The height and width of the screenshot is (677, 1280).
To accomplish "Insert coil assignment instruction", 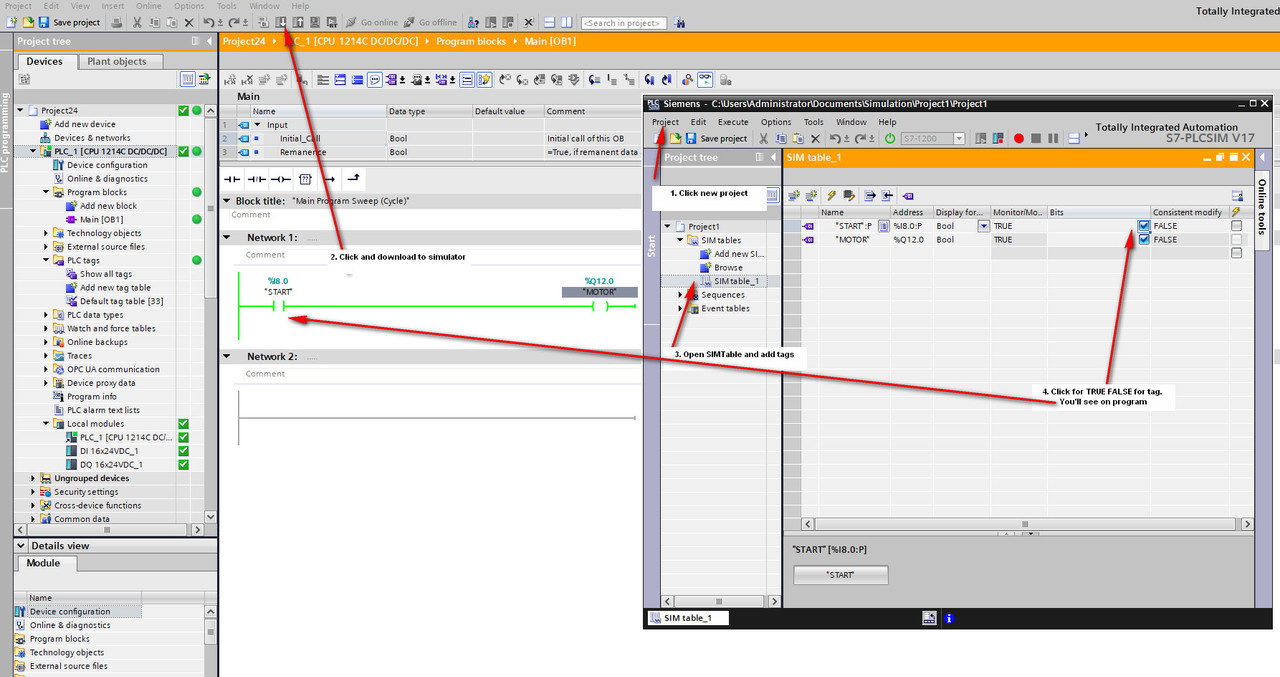I will (281, 179).
